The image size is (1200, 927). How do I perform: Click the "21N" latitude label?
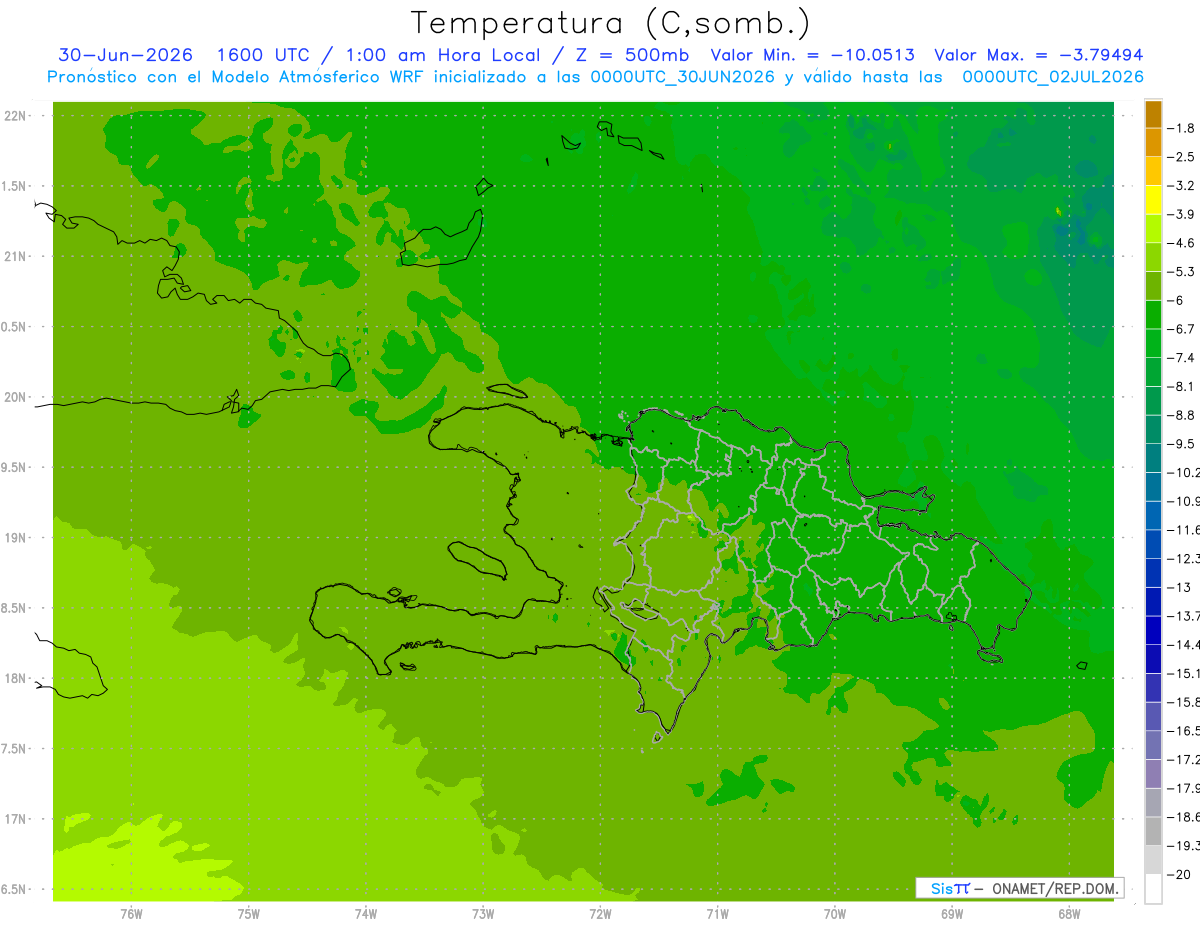[15, 257]
